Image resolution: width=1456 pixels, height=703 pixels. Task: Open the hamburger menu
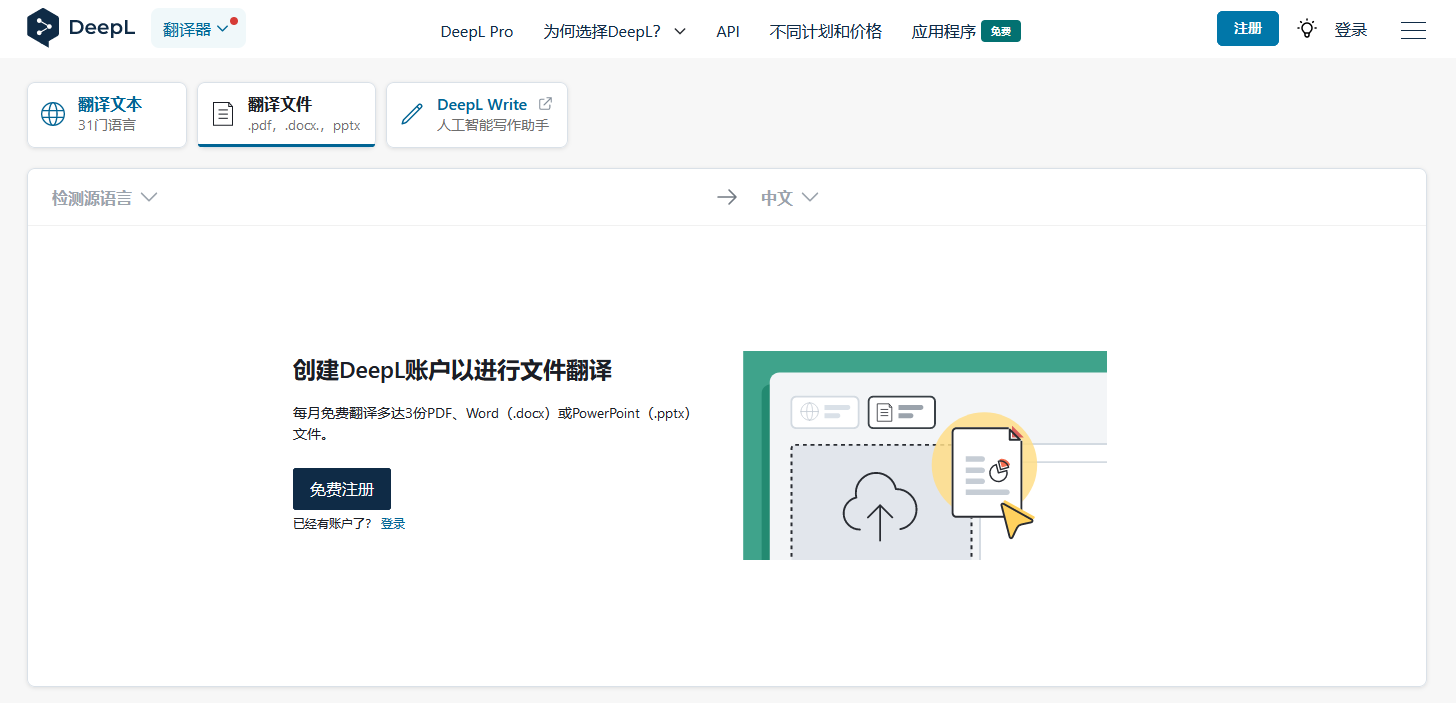[x=1413, y=31]
